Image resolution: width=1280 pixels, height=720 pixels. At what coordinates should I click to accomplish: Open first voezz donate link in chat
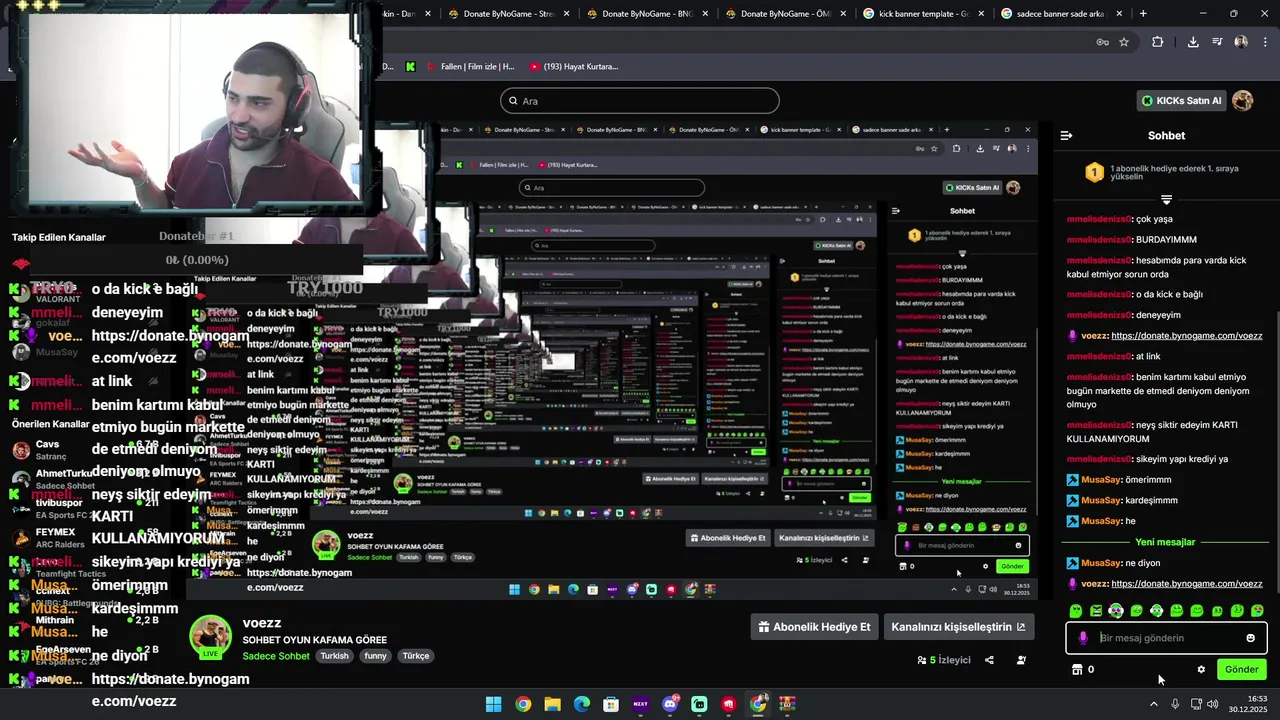point(1186,336)
